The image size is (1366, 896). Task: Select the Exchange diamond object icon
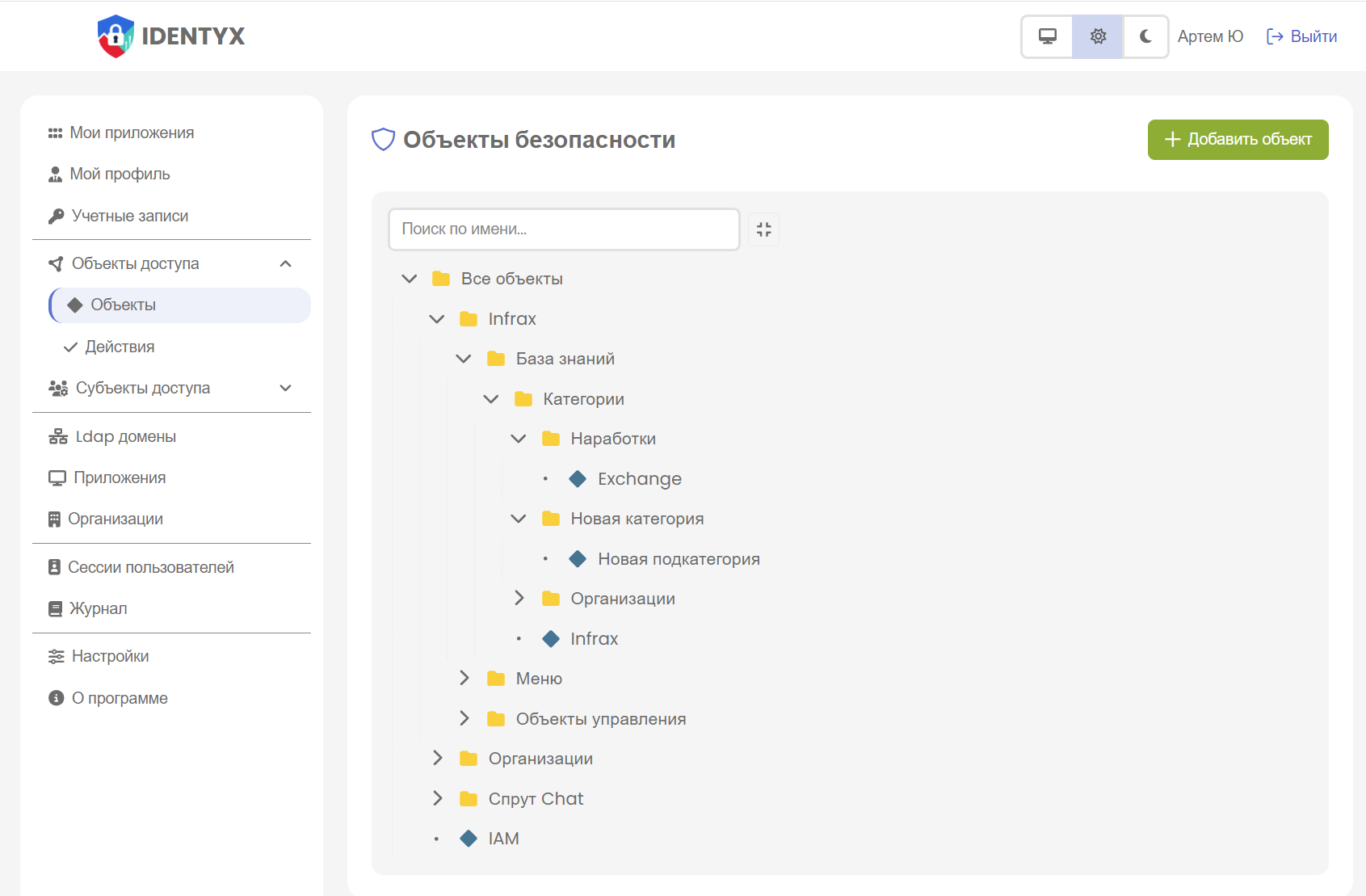[578, 479]
